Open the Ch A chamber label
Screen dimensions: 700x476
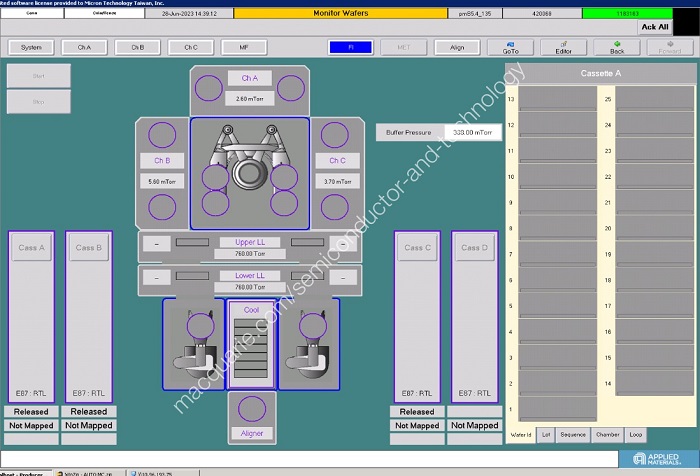[x=250, y=78]
